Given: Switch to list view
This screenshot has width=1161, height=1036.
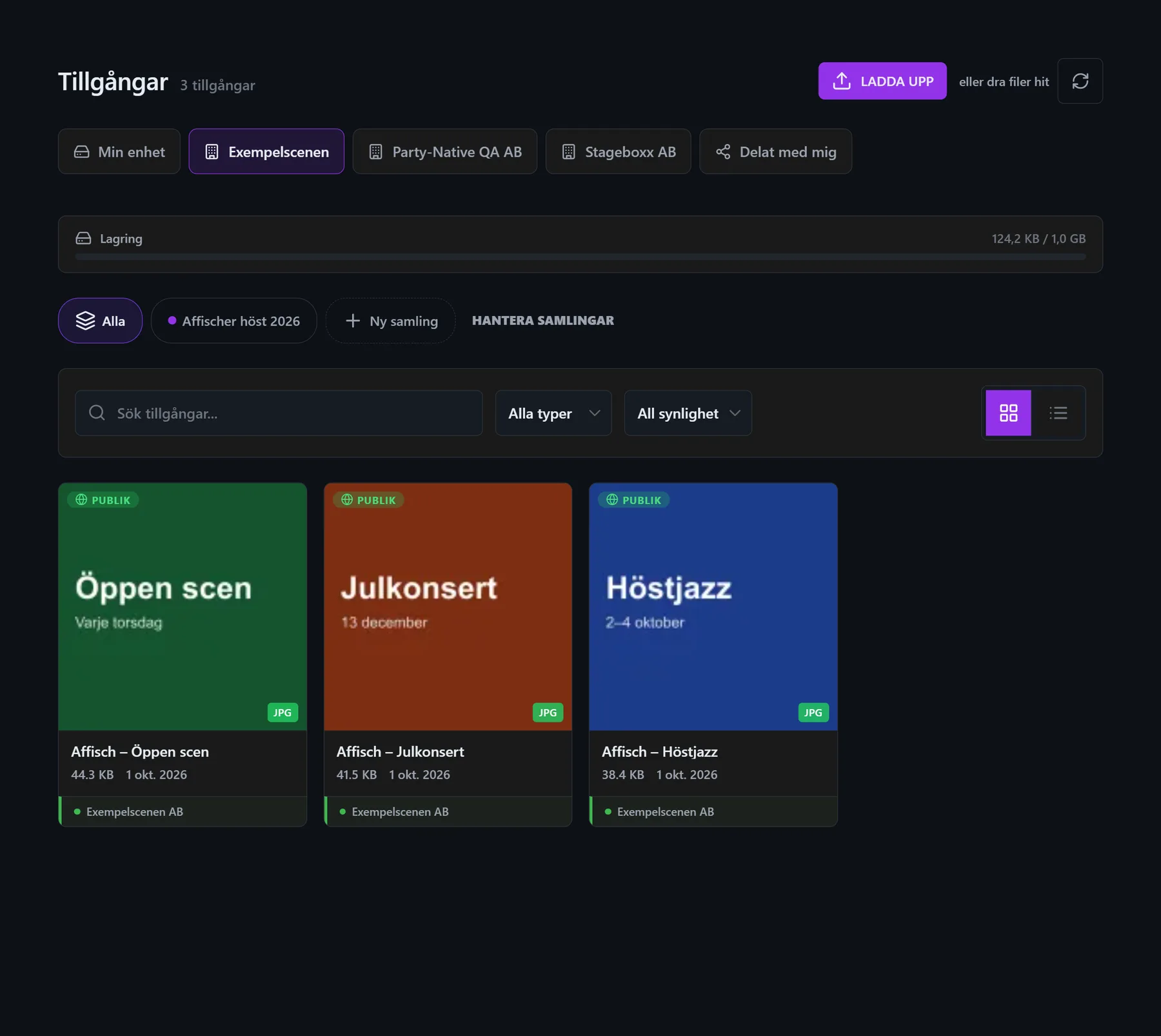Looking at the screenshot, I should (x=1058, y=413).
